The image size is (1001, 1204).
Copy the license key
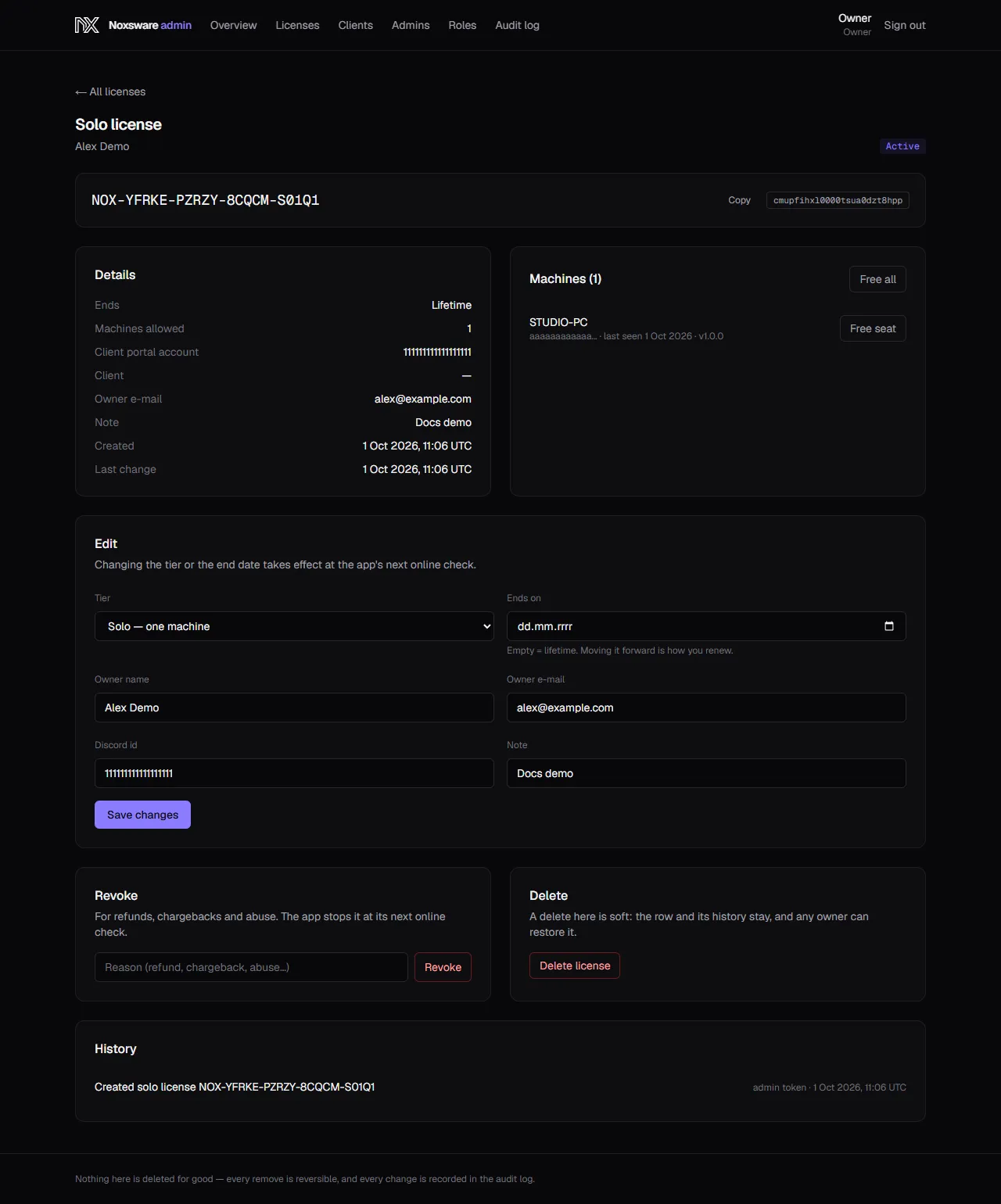(739, 200)
